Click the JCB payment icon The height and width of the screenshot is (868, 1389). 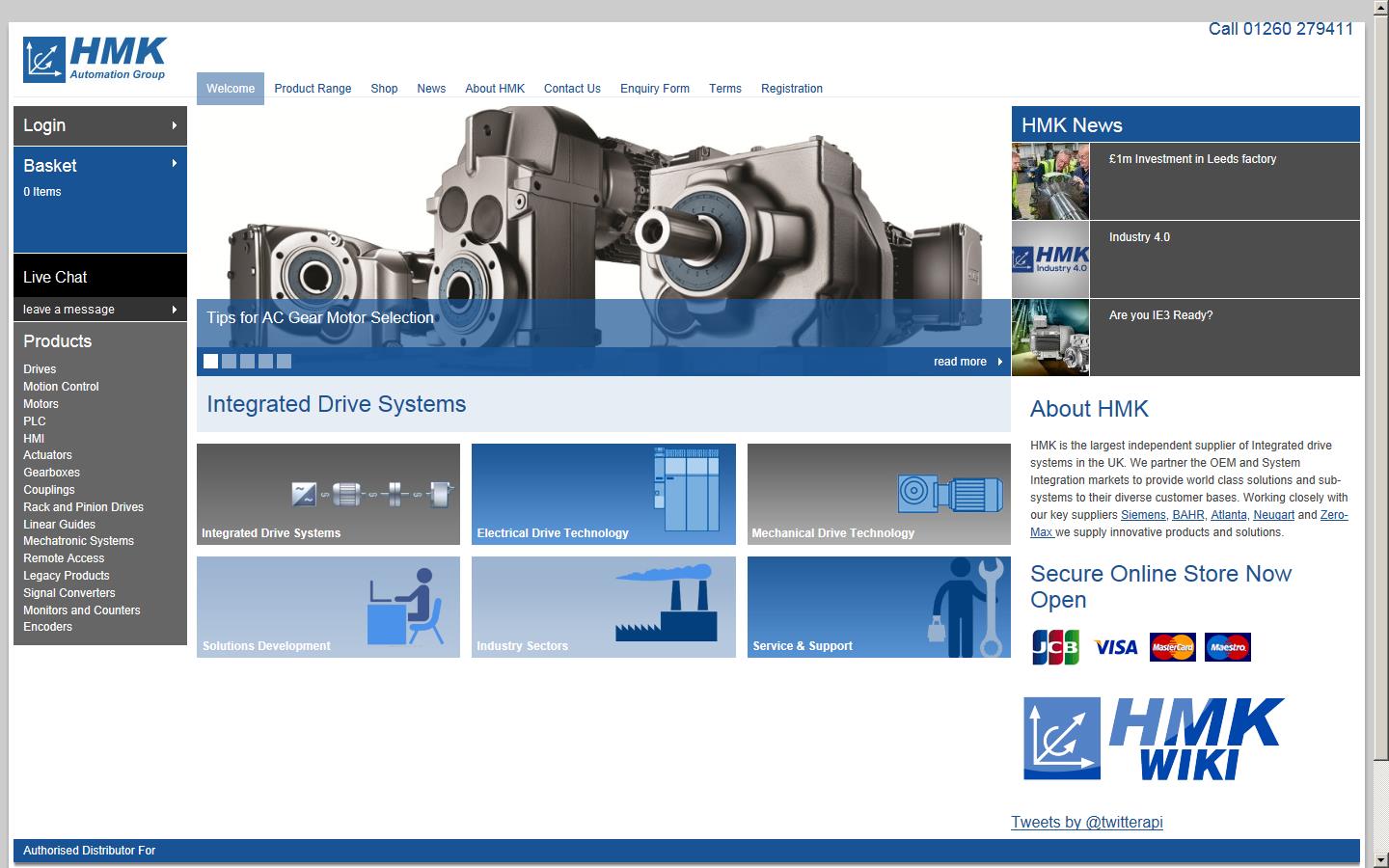1058,647
